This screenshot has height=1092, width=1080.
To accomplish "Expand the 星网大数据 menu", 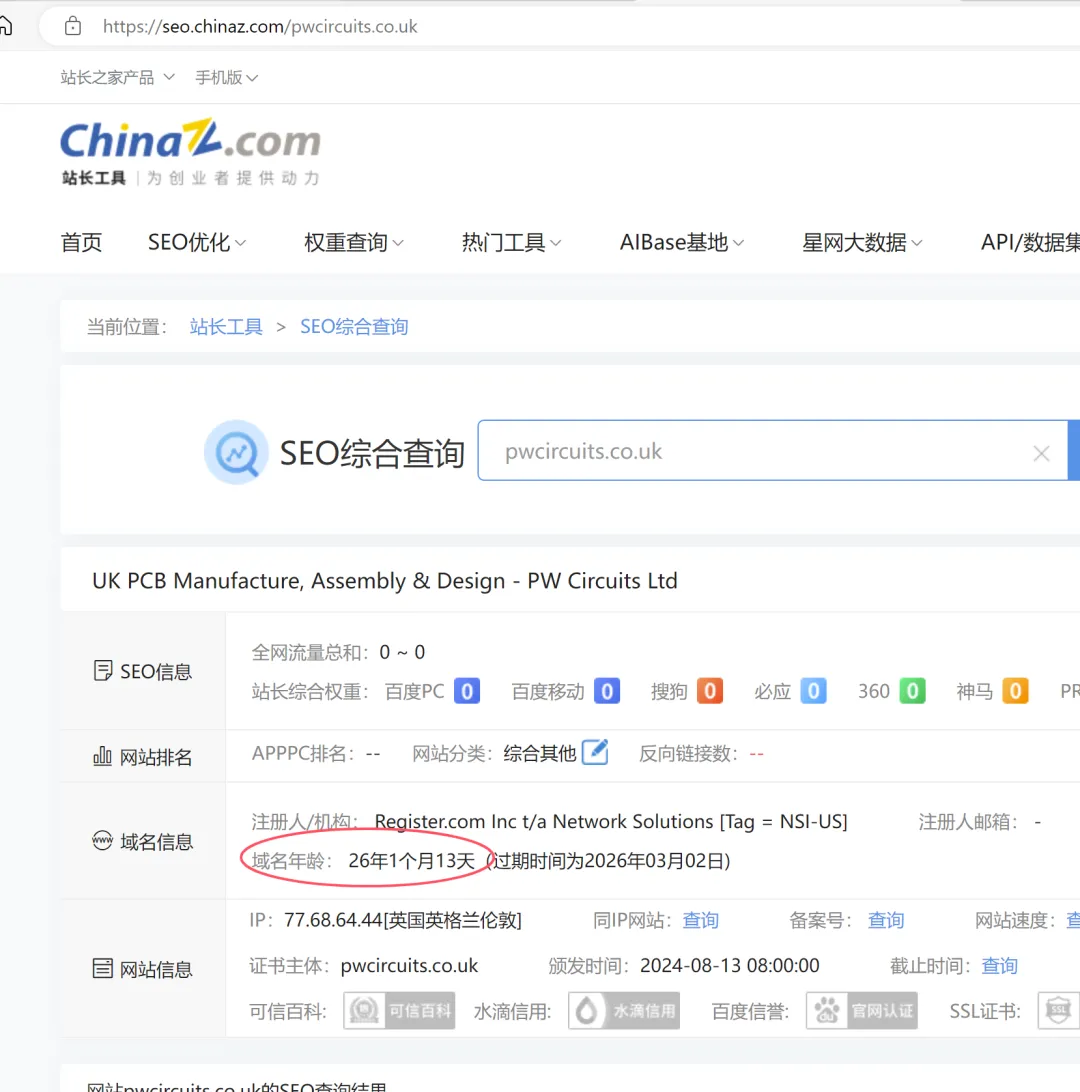I will pos(862,242).
